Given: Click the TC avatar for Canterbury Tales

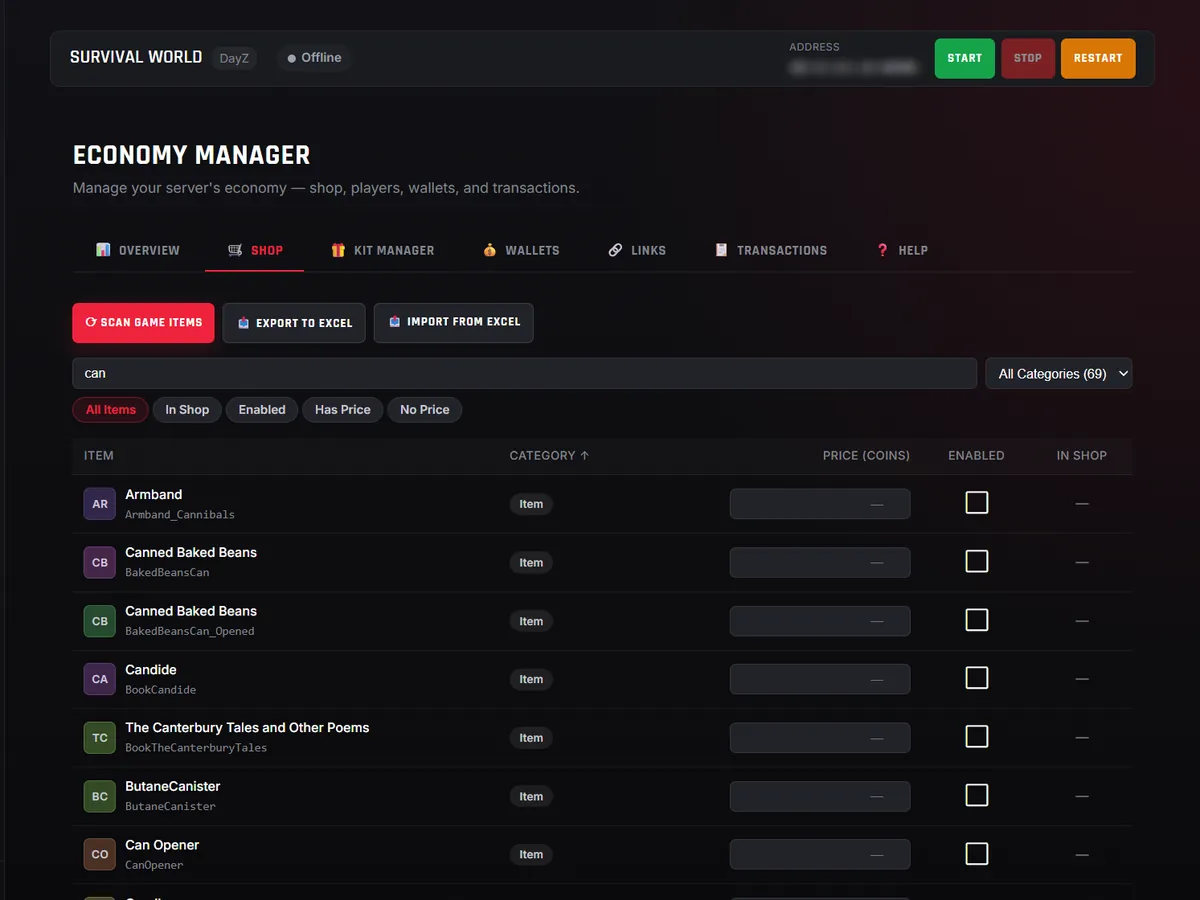Looking at the screenshot, I should tap(100, 738).
